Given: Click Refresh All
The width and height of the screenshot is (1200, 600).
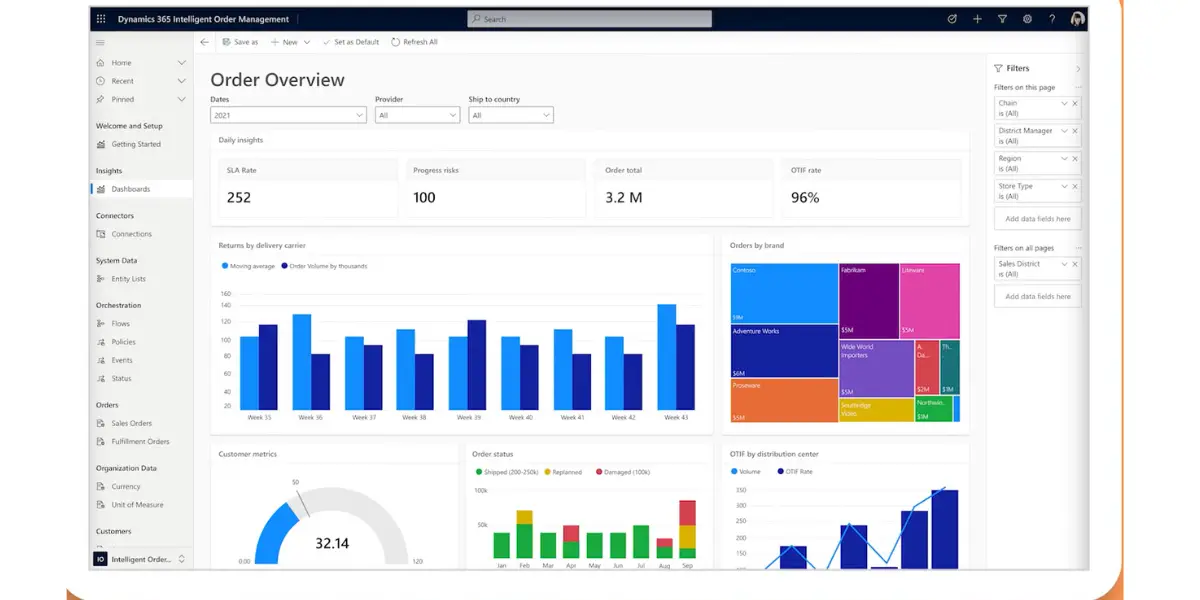Looking at the screenshot, I should click(x=414, y=42).
